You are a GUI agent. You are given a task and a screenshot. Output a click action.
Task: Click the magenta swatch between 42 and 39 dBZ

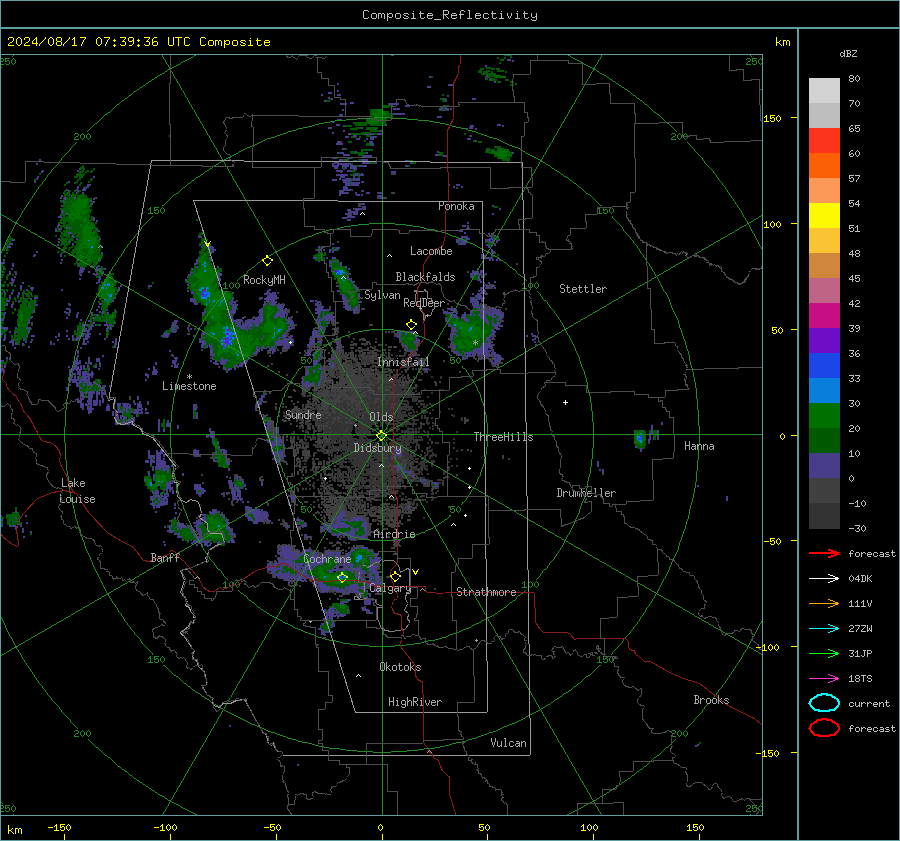pos(824,315)
